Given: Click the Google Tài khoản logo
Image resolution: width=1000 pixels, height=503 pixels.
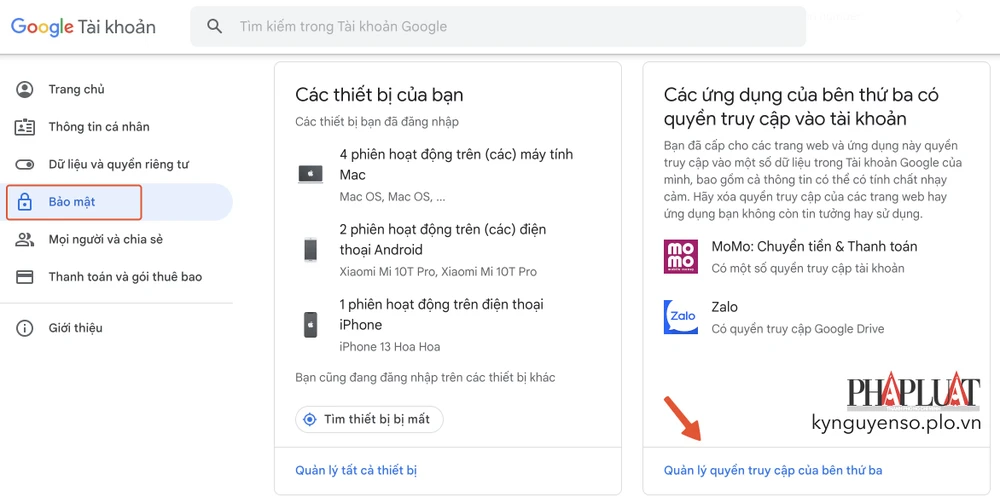Looking at the screenshot, I should point(84,27).
